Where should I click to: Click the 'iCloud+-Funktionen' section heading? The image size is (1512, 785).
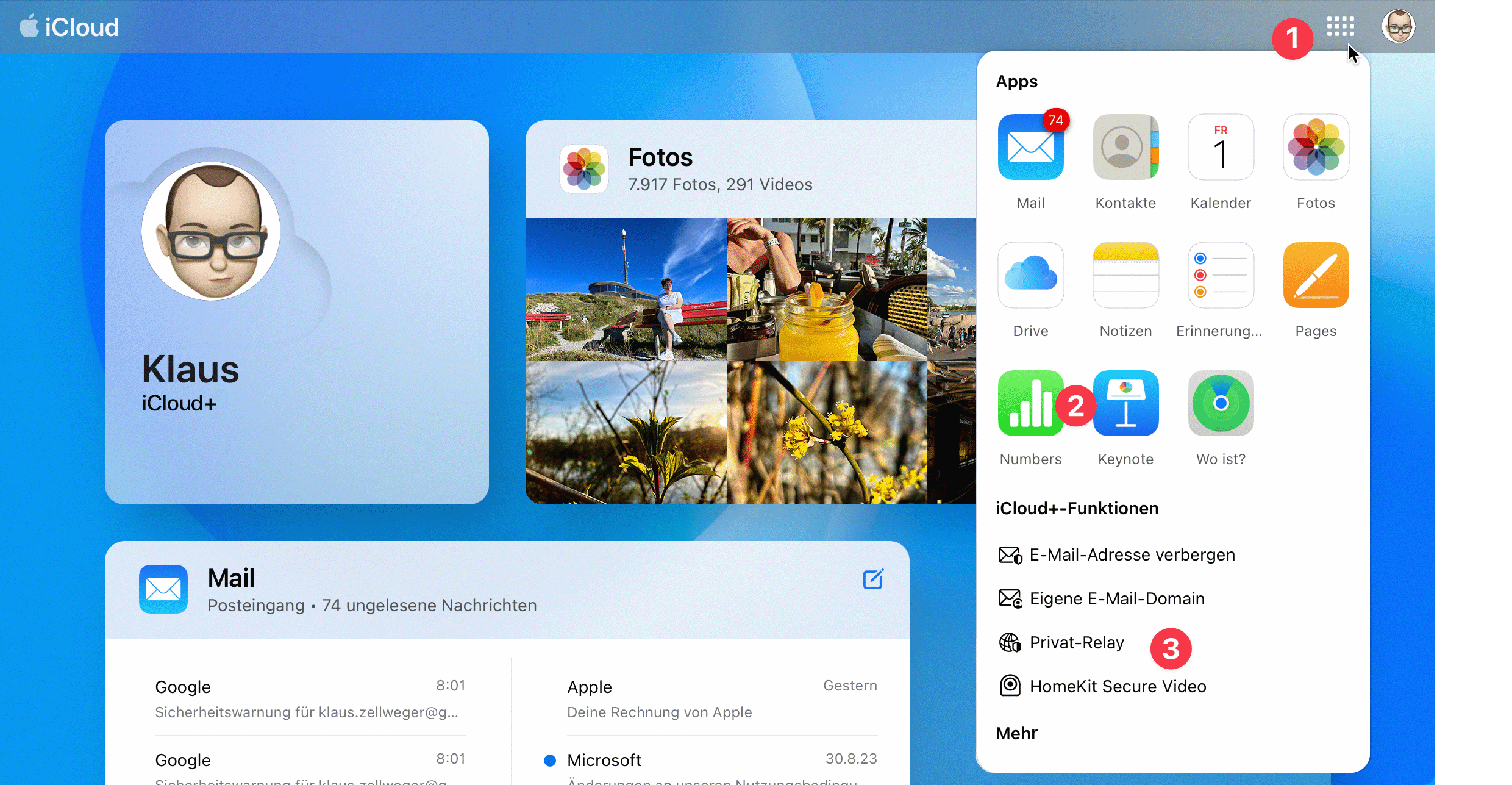(x=1077, y=508)
